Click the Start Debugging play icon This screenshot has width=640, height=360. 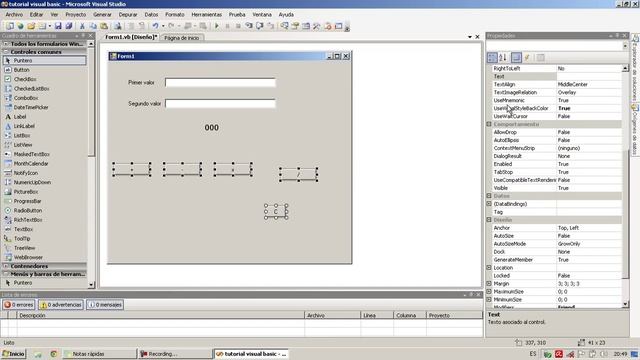(217, 26)
